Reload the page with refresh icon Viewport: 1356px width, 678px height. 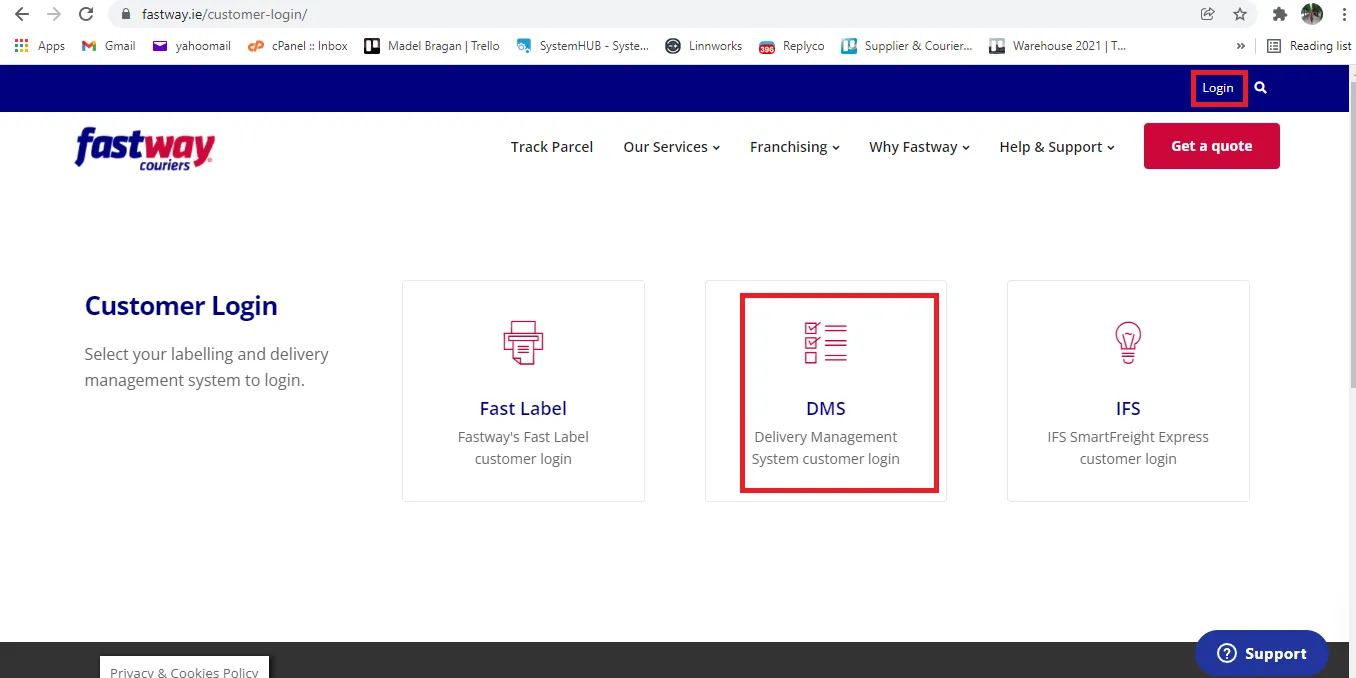tap(86, 14)
